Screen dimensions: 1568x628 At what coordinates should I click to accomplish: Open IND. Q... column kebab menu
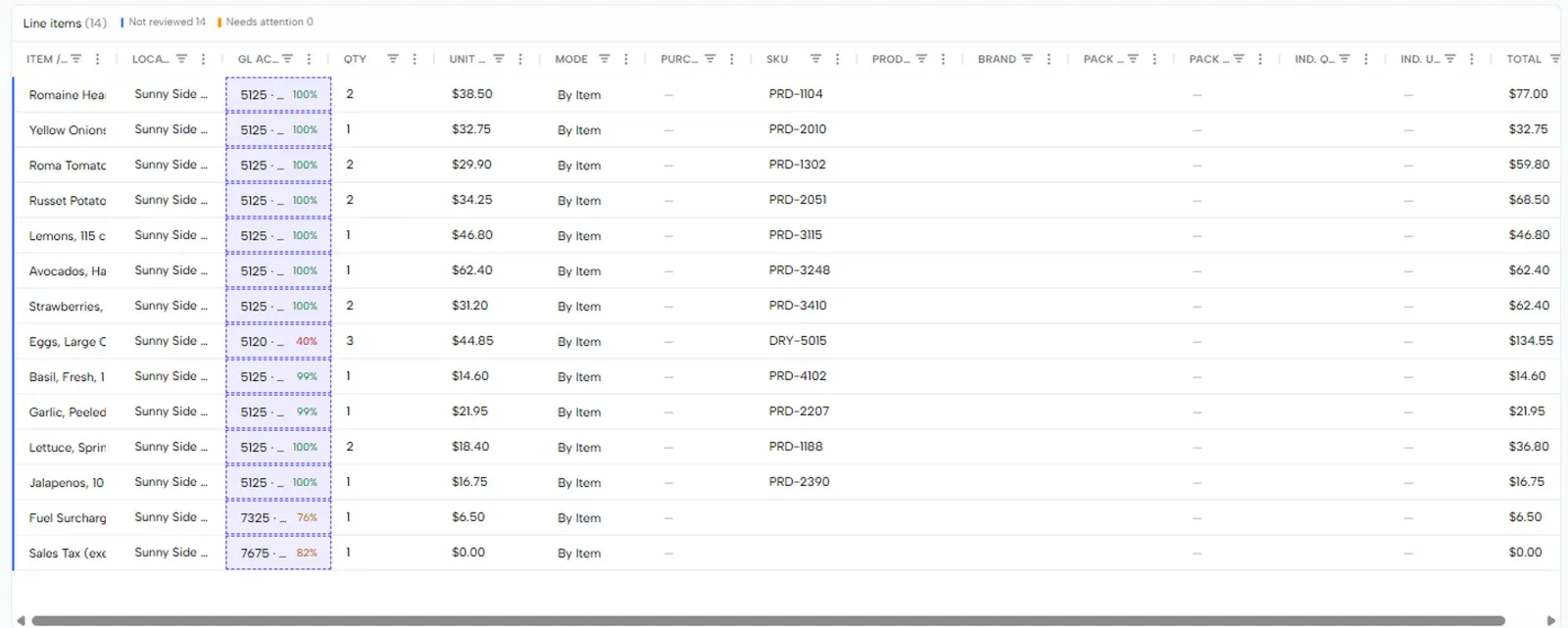1366,59
